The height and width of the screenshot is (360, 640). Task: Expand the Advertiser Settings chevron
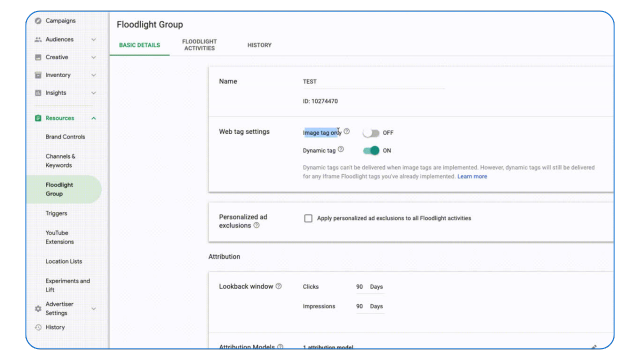coord(93,309)
